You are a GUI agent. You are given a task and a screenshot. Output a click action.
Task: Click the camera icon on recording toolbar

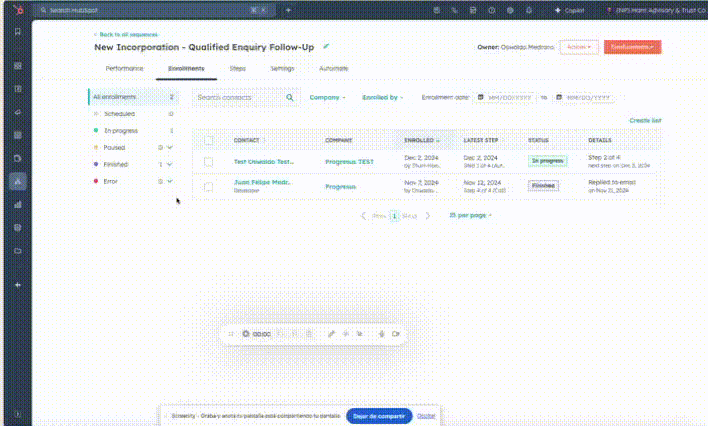397,333
